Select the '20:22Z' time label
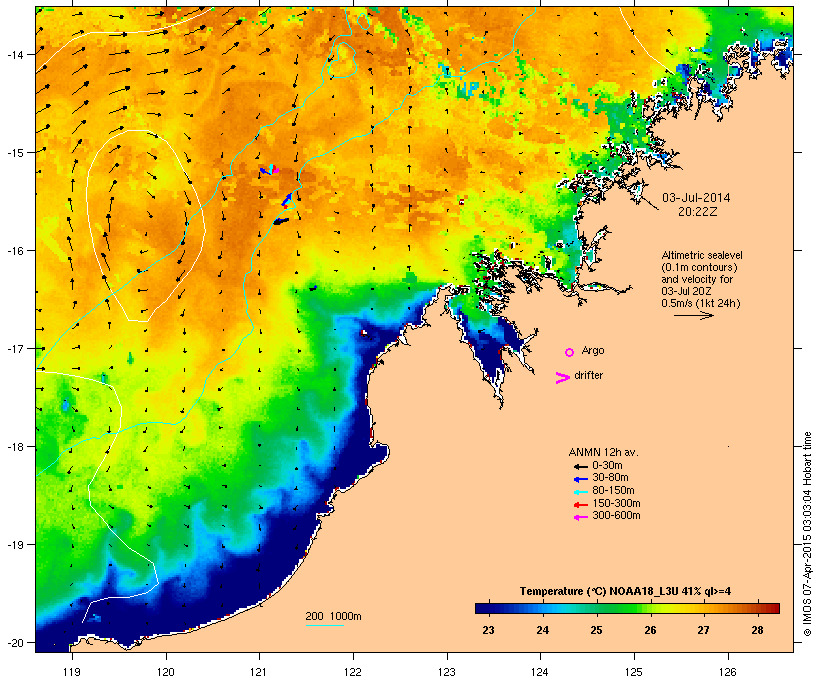The height and width of the screenshot is (680, 820). point(698,212)
